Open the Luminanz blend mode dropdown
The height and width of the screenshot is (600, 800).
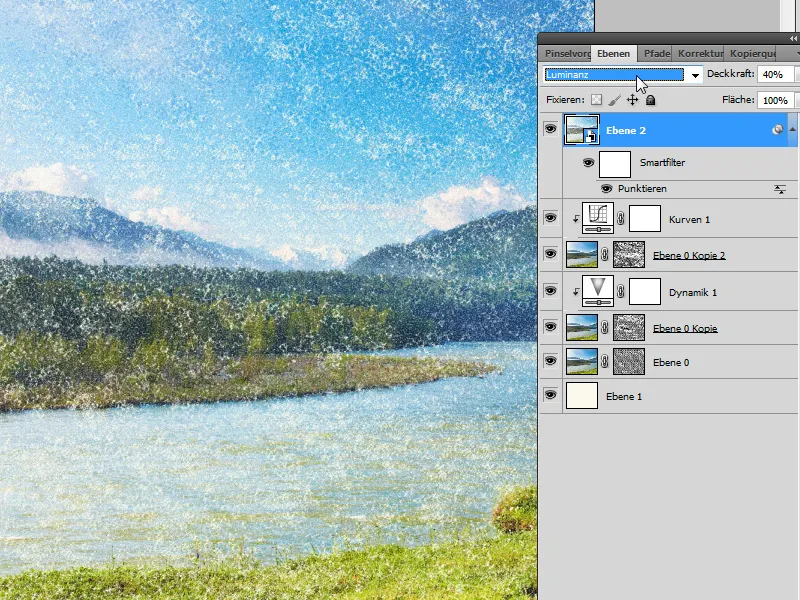(694, 74)
